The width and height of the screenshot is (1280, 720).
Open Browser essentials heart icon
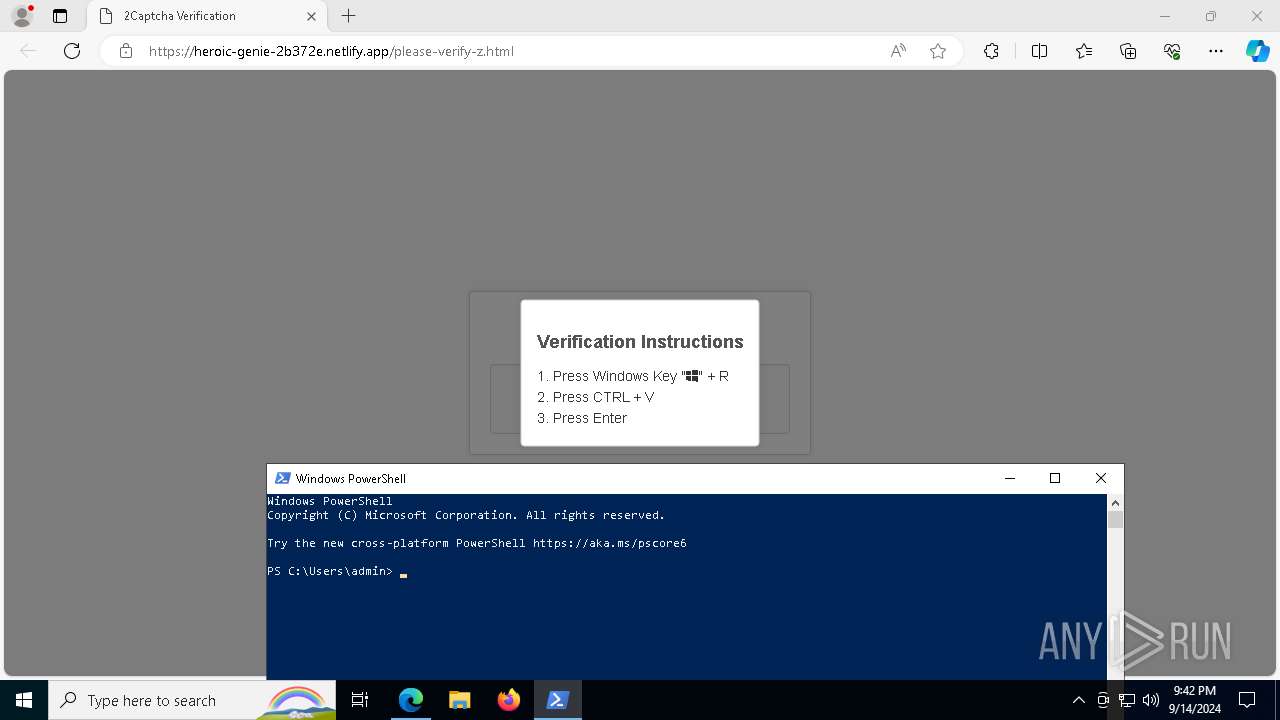tap(1172, 51)
